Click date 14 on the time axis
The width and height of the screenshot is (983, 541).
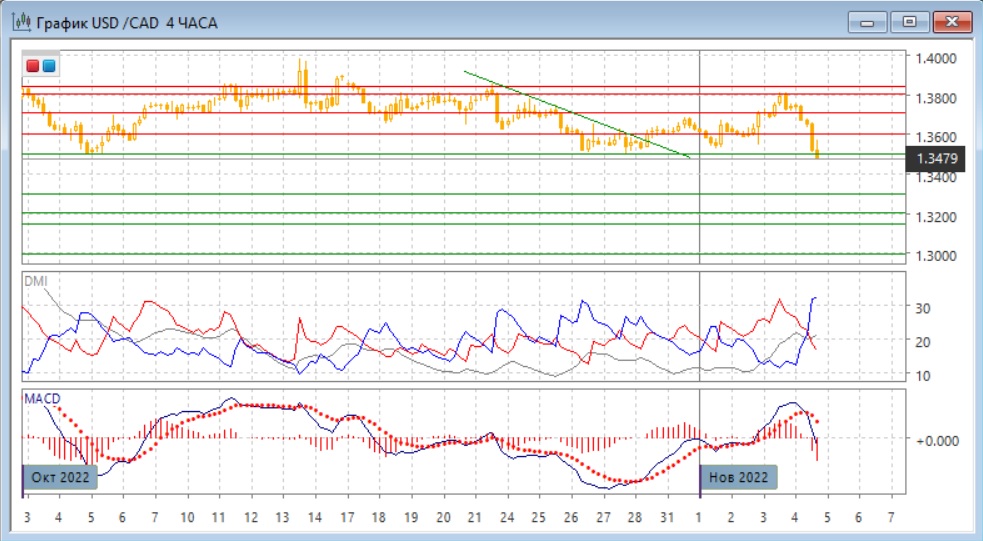pyautogui.click(x=315, y=518)
